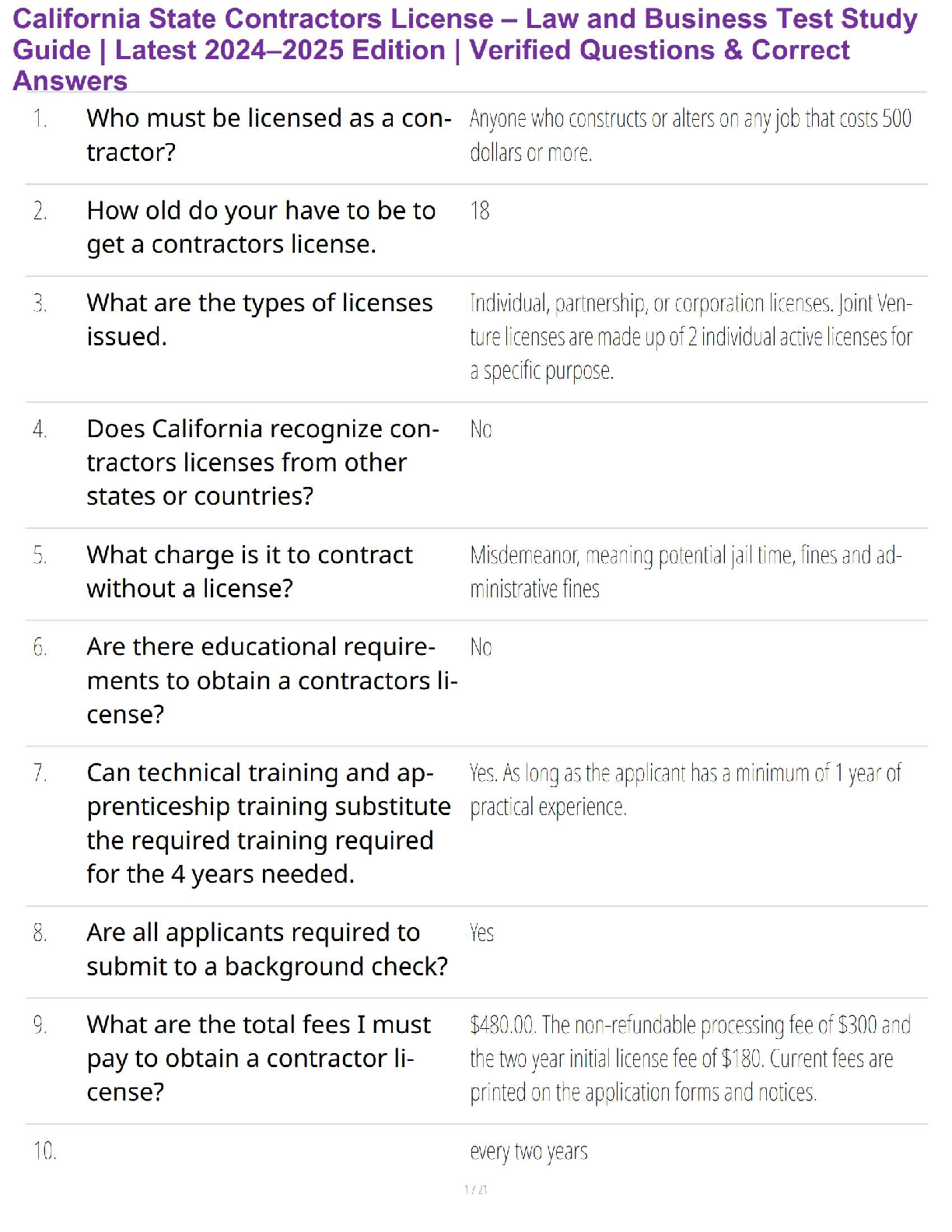The height and width of the screenshot is (1232, 952).
Task: Select question 5 about contracting without a license
Action: (250, 572)
